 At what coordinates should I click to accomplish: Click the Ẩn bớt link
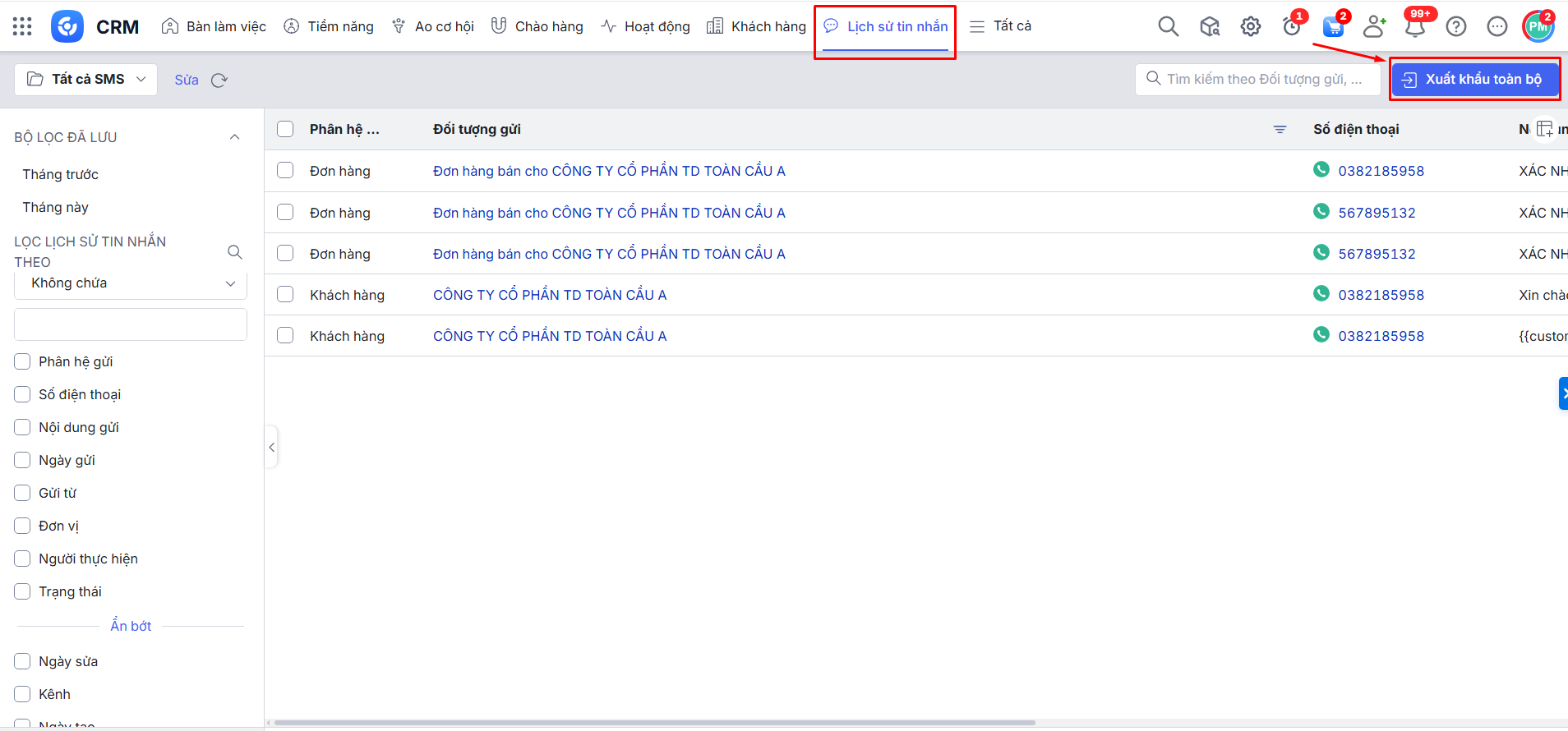point(131,626)
